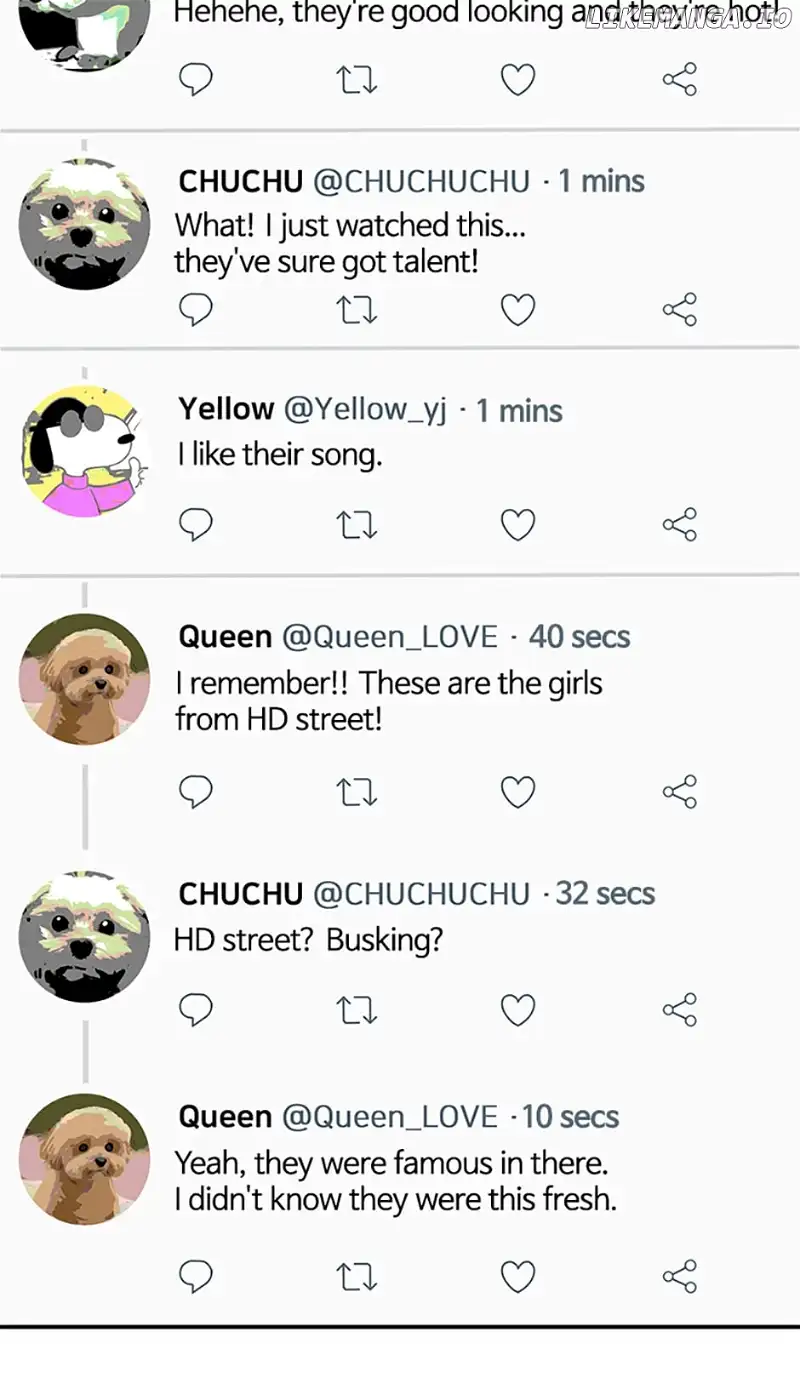Screen dimensions: 800x1389
Task: Open the @Yellow_yj profile handle
Action: [x=366, y=410]
